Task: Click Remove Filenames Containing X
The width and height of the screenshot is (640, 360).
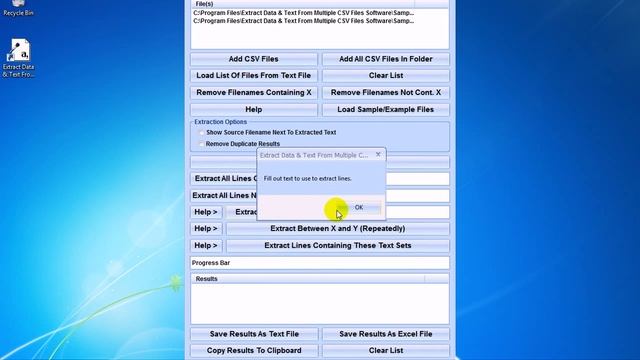Action: pyautogui.click(x=253, y=93)
